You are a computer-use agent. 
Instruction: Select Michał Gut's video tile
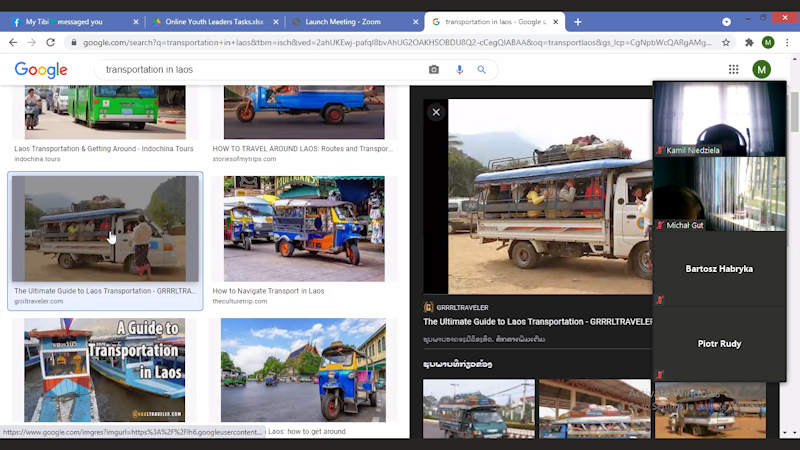pos(719,194)
